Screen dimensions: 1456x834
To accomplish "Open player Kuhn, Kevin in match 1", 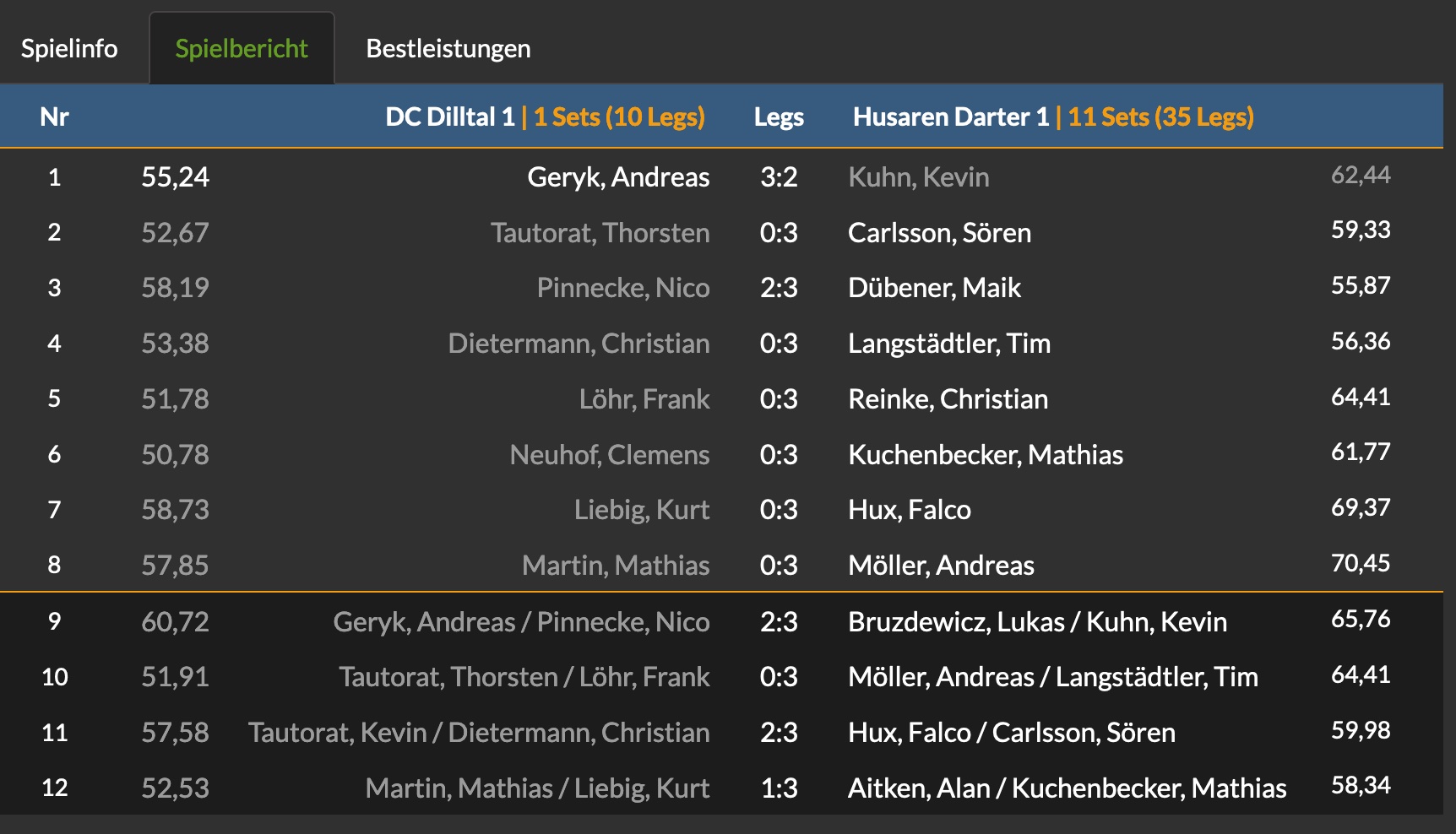I will (x=919, y=177).
